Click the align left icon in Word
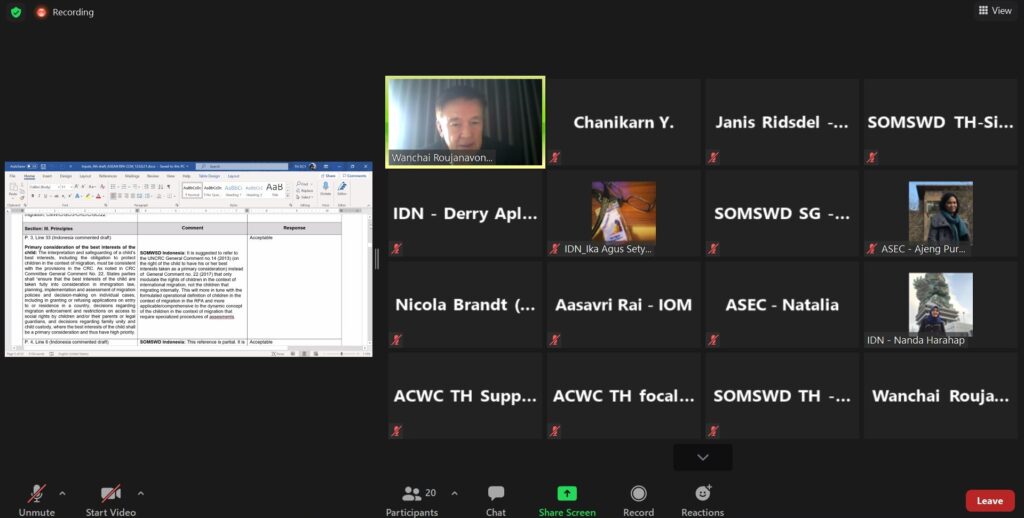 (x=113, y=196)
